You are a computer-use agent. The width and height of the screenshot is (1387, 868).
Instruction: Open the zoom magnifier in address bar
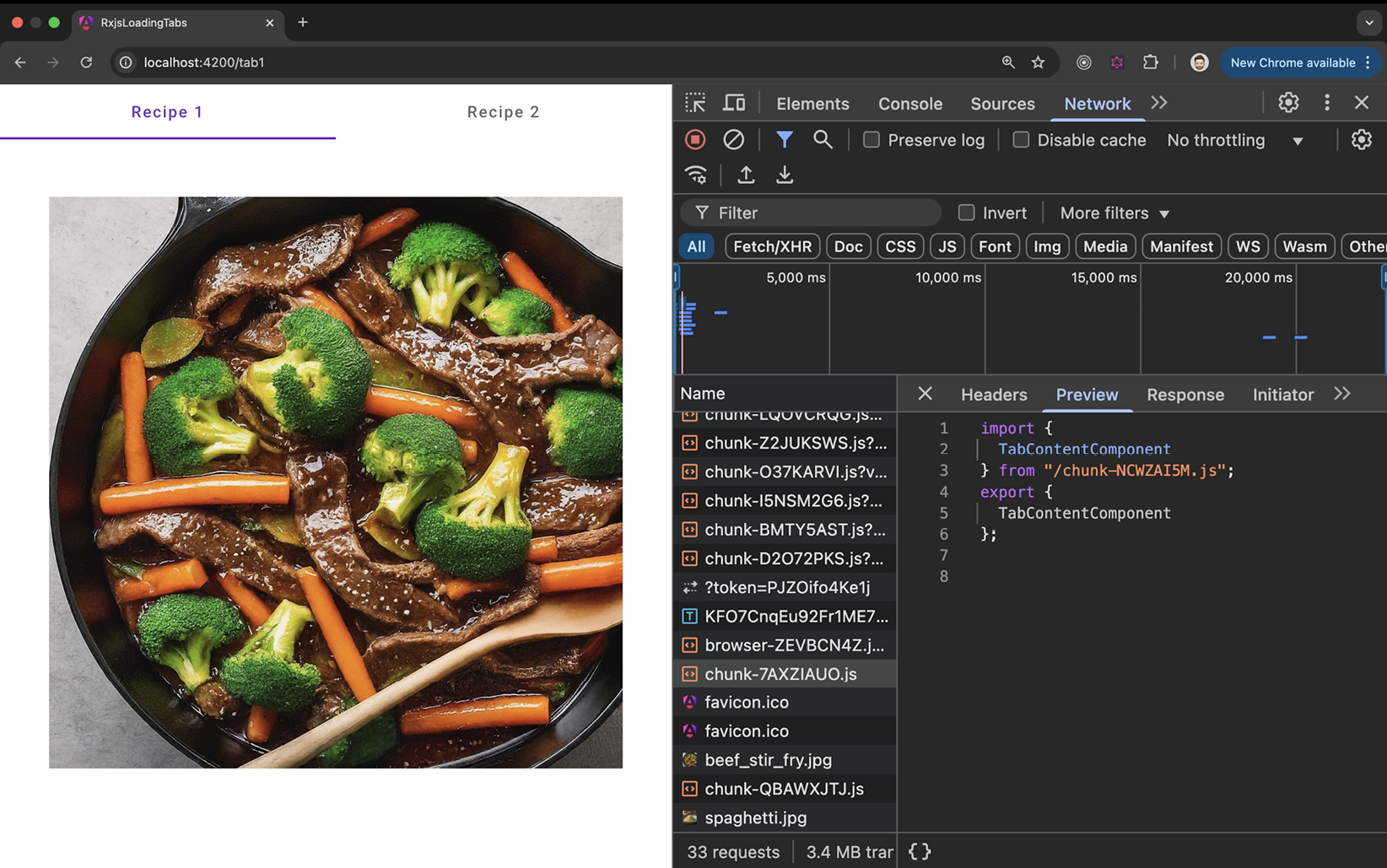coord(1008,62)
